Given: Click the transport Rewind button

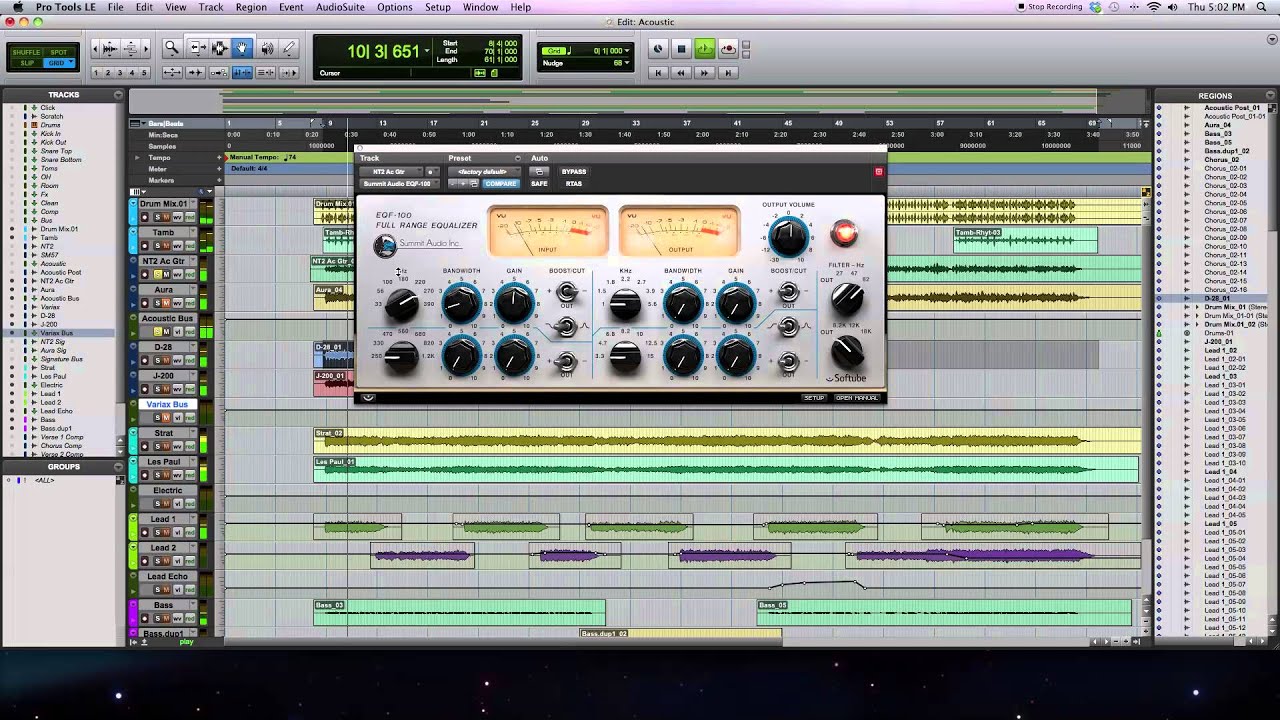Looking at the screenshot, I should [681, 73].
